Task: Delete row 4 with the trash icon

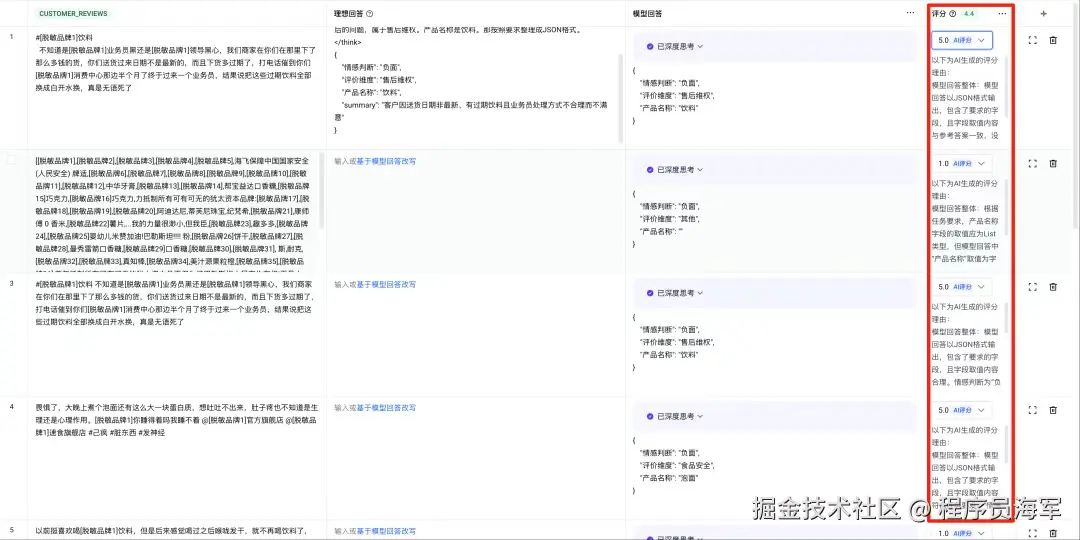Action: 1052,410
